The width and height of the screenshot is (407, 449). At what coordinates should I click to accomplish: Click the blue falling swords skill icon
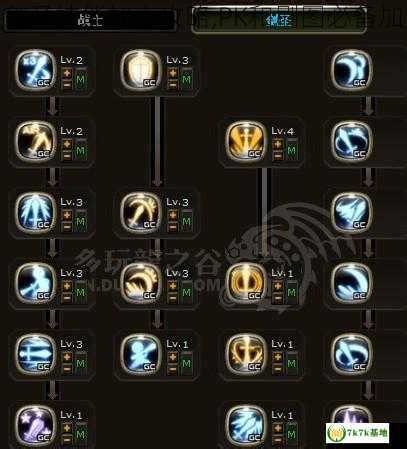[35, 213]
